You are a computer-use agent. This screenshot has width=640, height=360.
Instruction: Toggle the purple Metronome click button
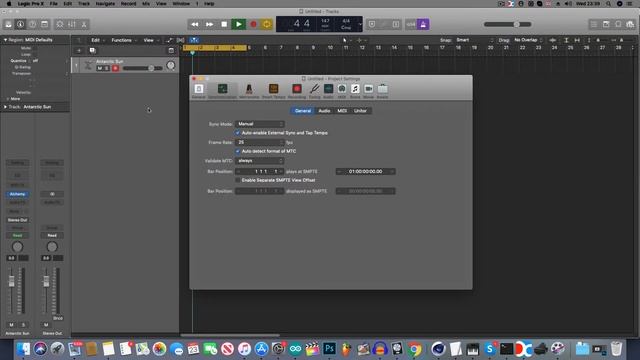[423, 24]
